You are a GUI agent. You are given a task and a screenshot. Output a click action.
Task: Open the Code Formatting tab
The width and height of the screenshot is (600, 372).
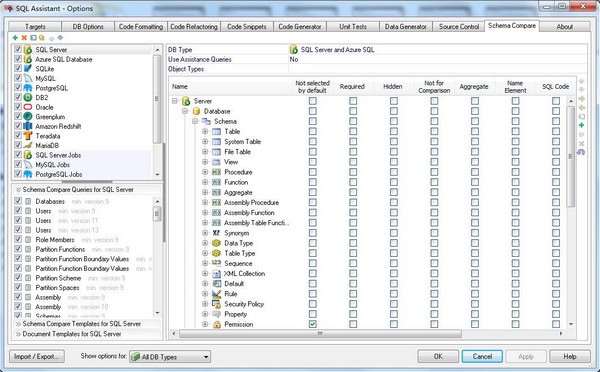pos(141,26)
